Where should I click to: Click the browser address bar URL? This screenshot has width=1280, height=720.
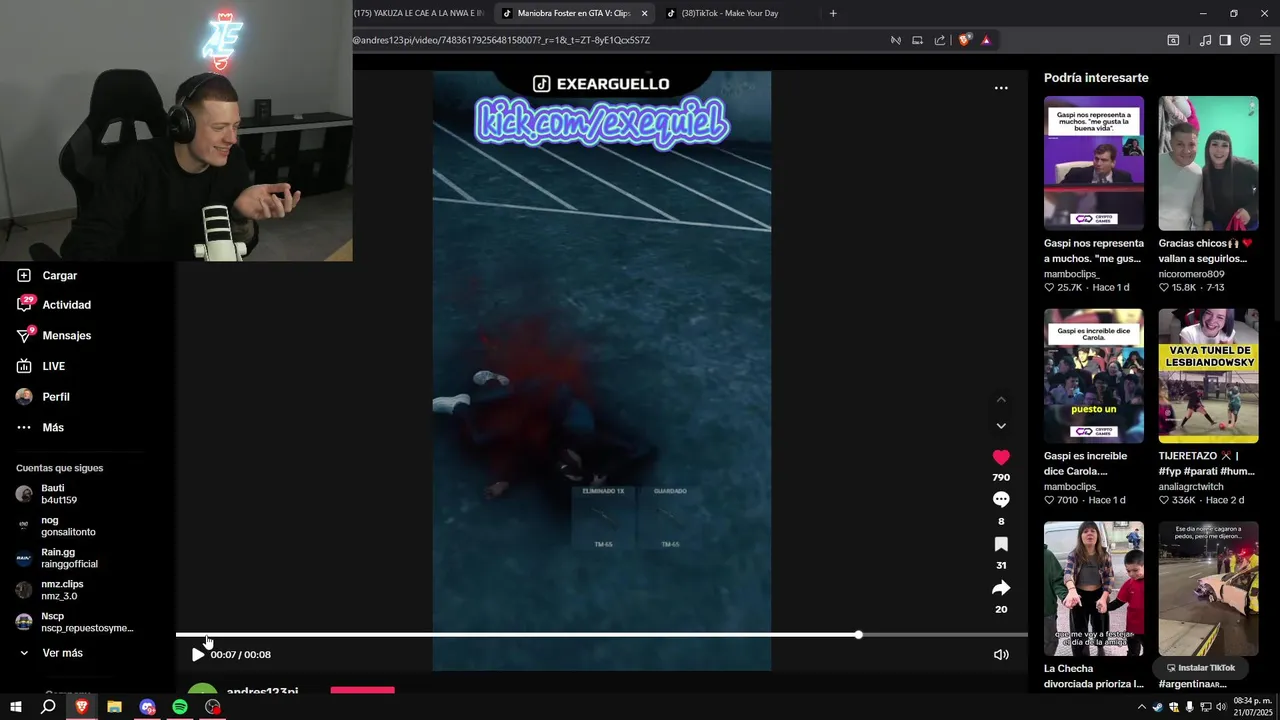point(500,40)
